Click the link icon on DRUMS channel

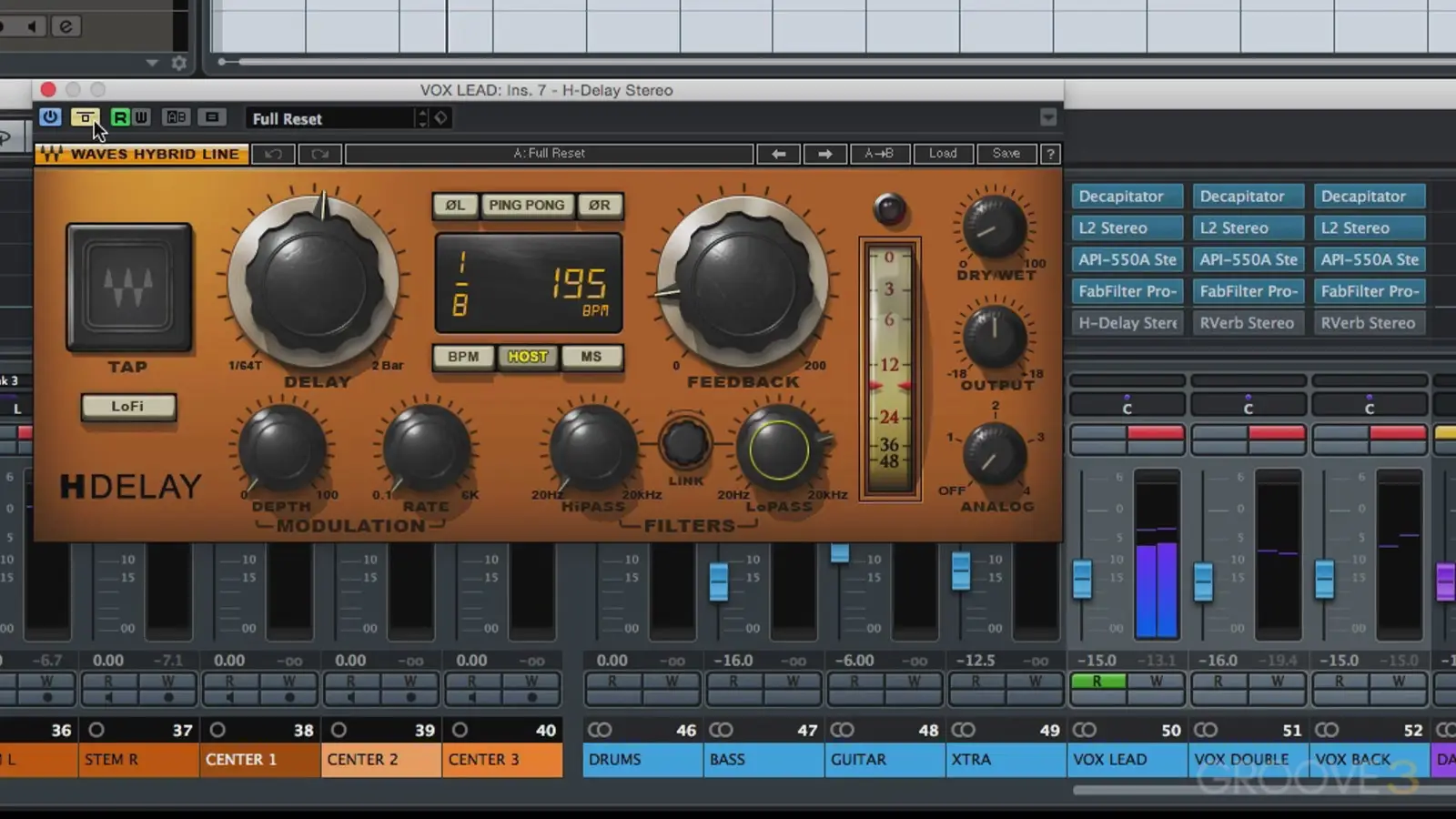pos(600,730)
